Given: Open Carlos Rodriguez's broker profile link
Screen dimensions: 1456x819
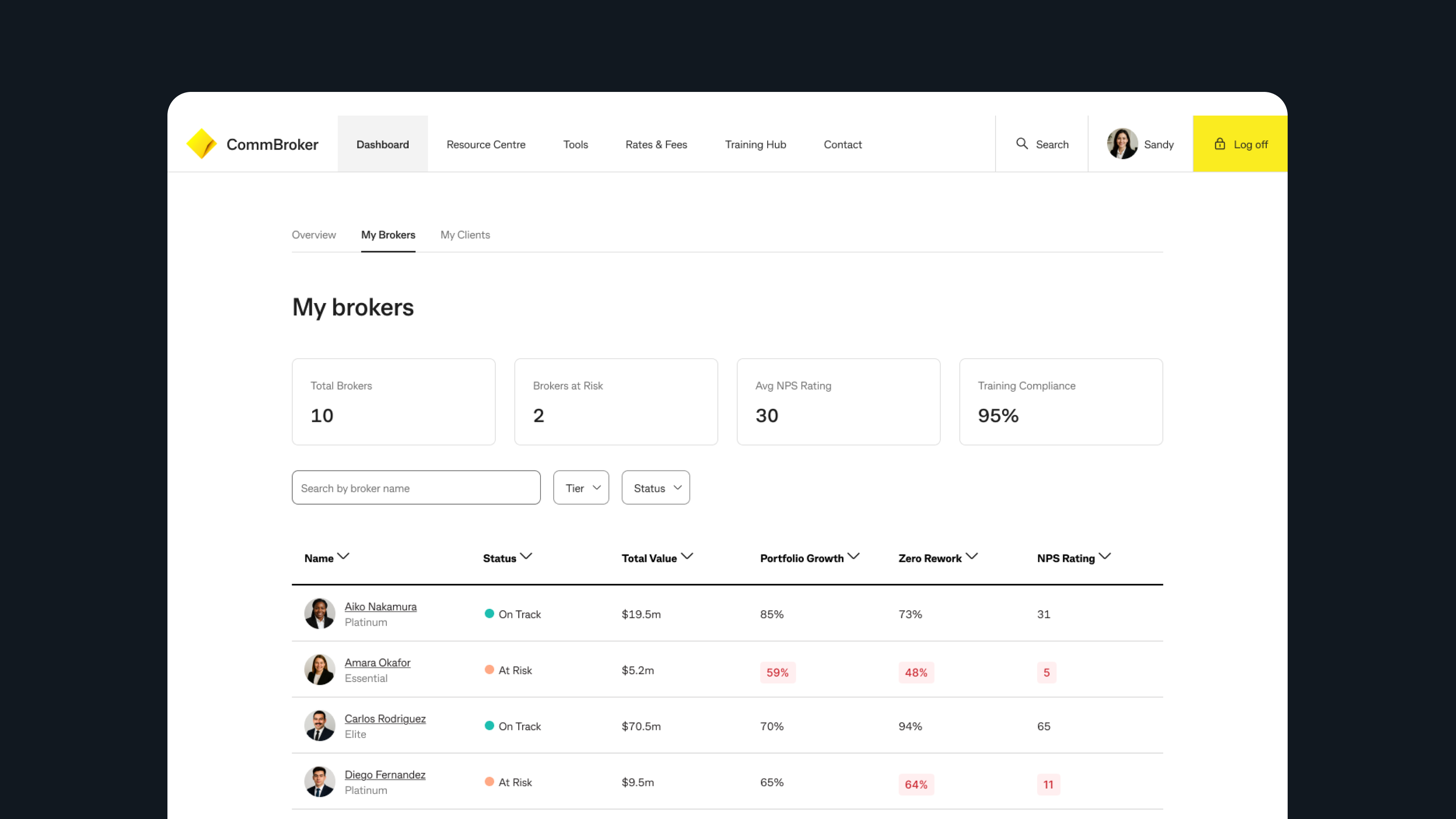Looking at the screenshot, I should pyautogui.click(x=385, y=718).
